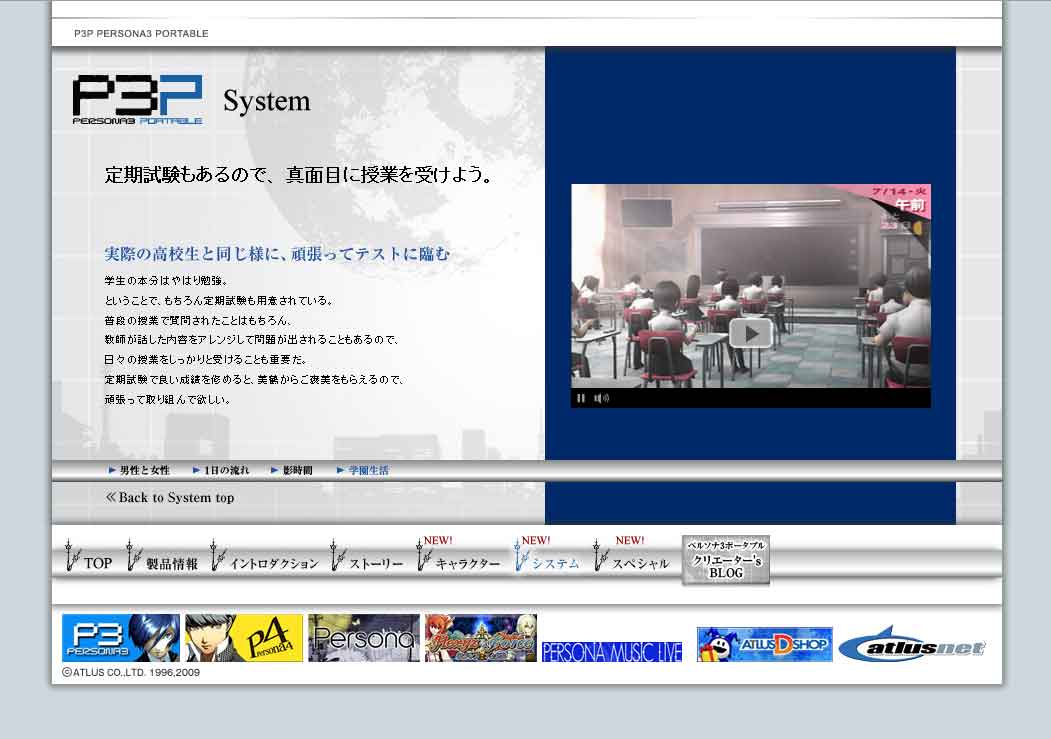This screenshot has width=1051, height=739.
Task: Play the classroom video
Action: (x=750, y=333)
